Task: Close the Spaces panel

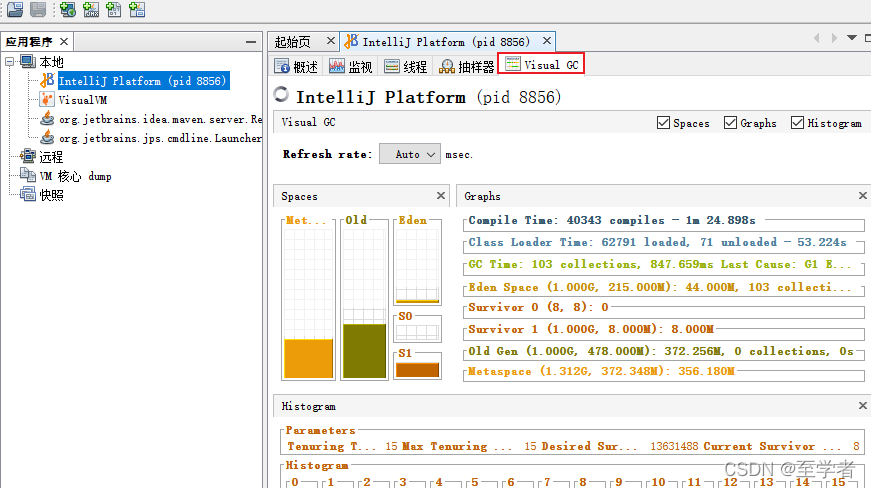Action: click(440, 195)
